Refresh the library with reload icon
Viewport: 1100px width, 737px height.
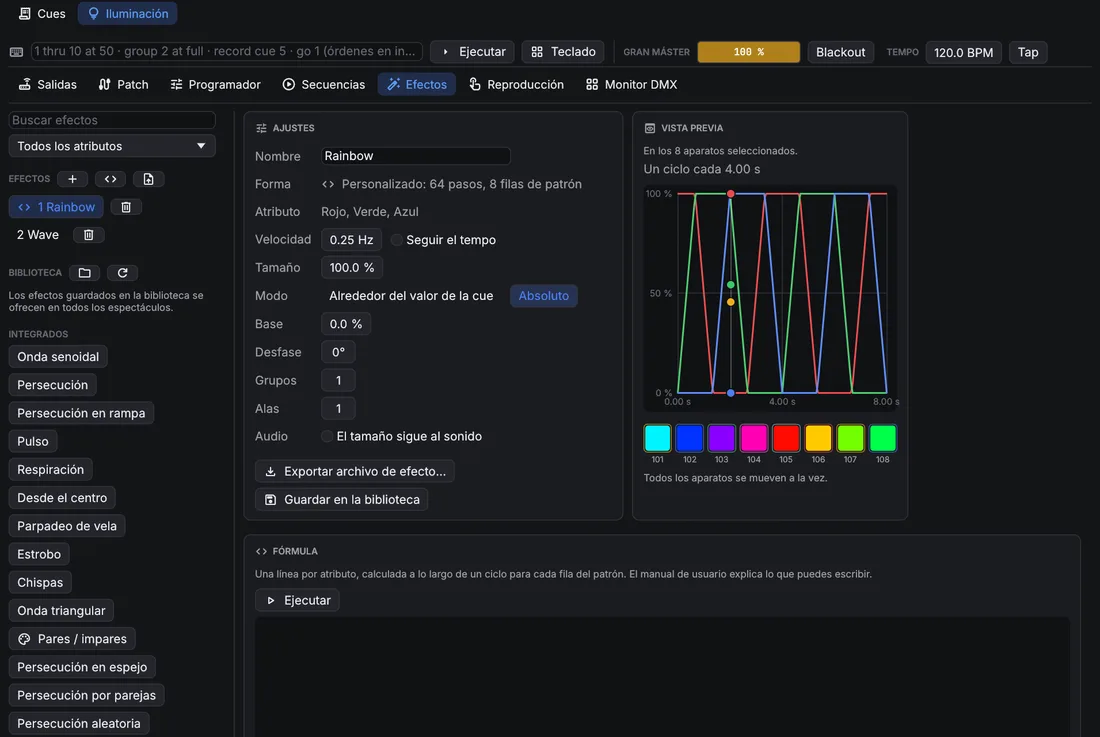(x=122, y=273)
